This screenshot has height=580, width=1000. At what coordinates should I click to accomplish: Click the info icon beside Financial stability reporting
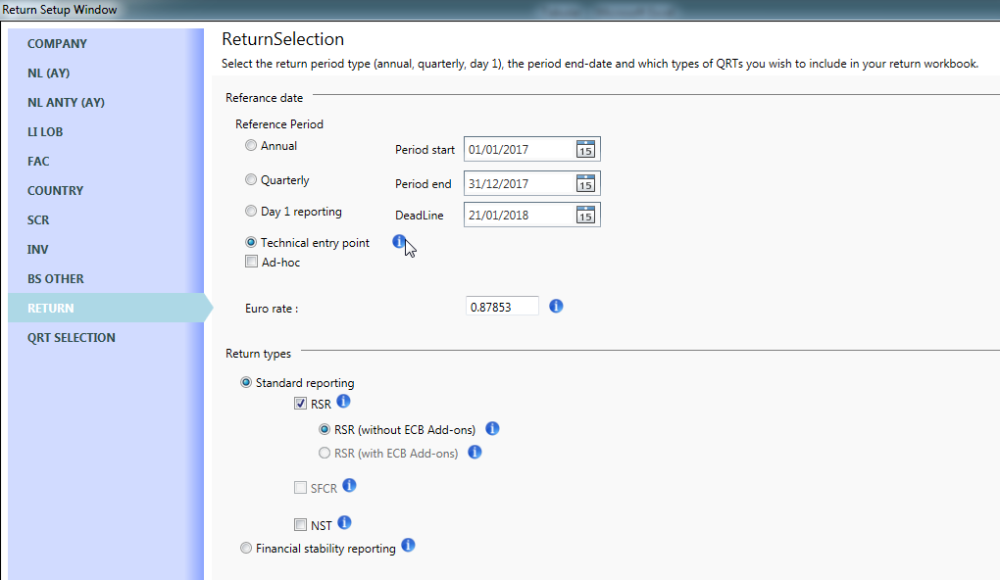click(x=408, y=546)
